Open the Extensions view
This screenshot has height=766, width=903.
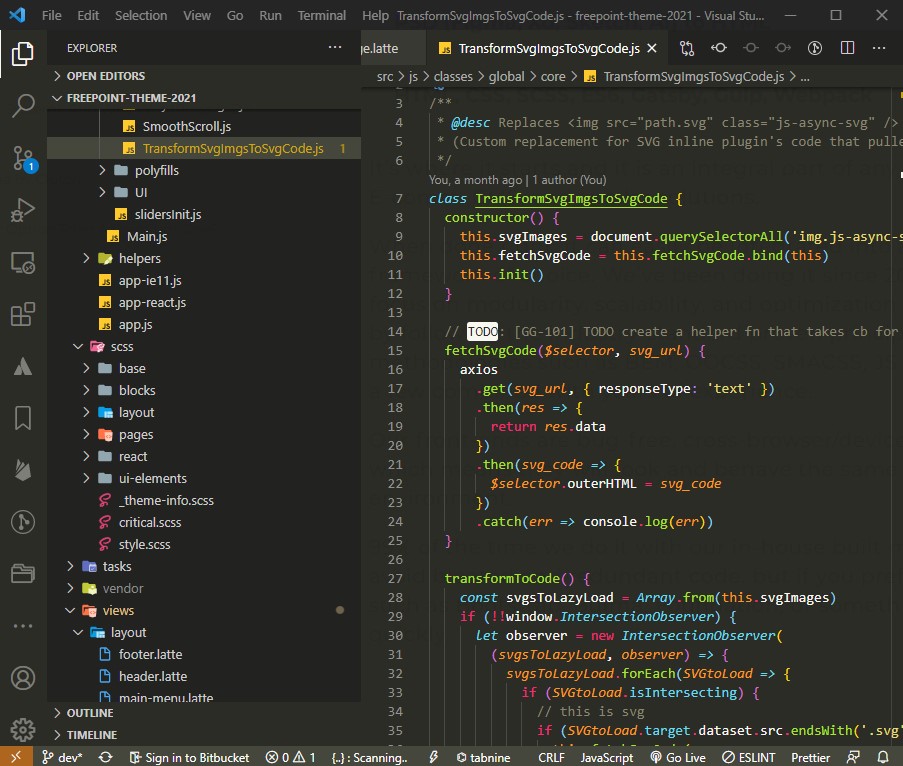pos(23,316)
